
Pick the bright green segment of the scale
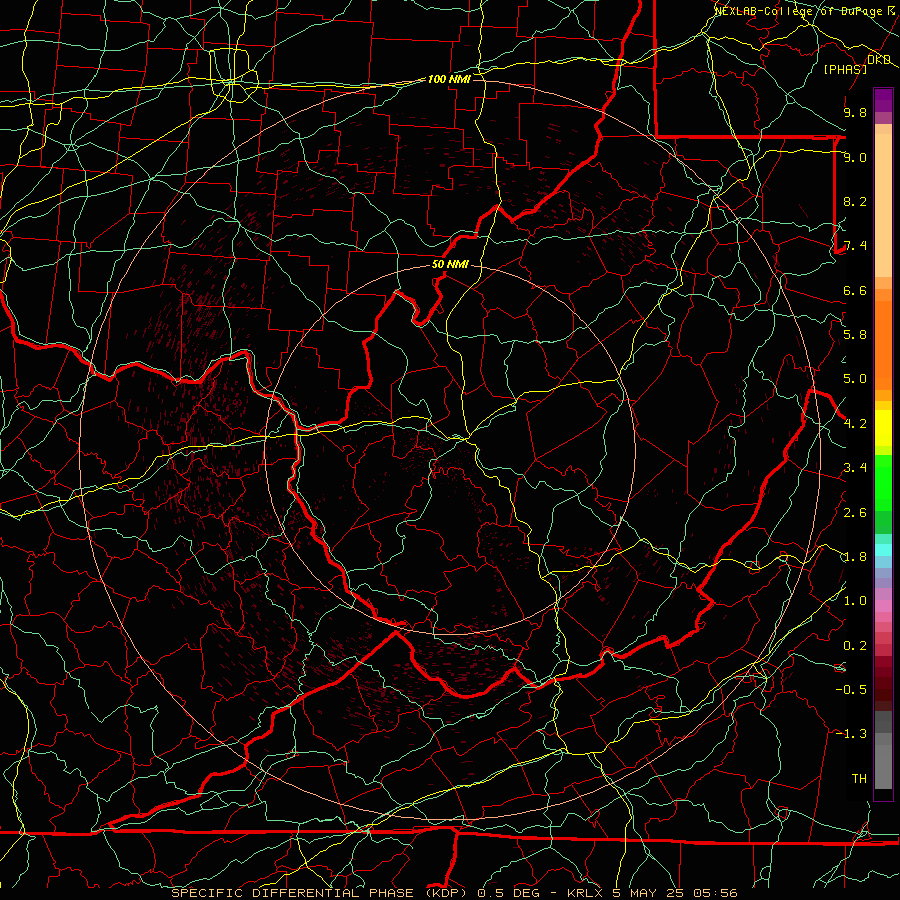(x=883, y=482)
